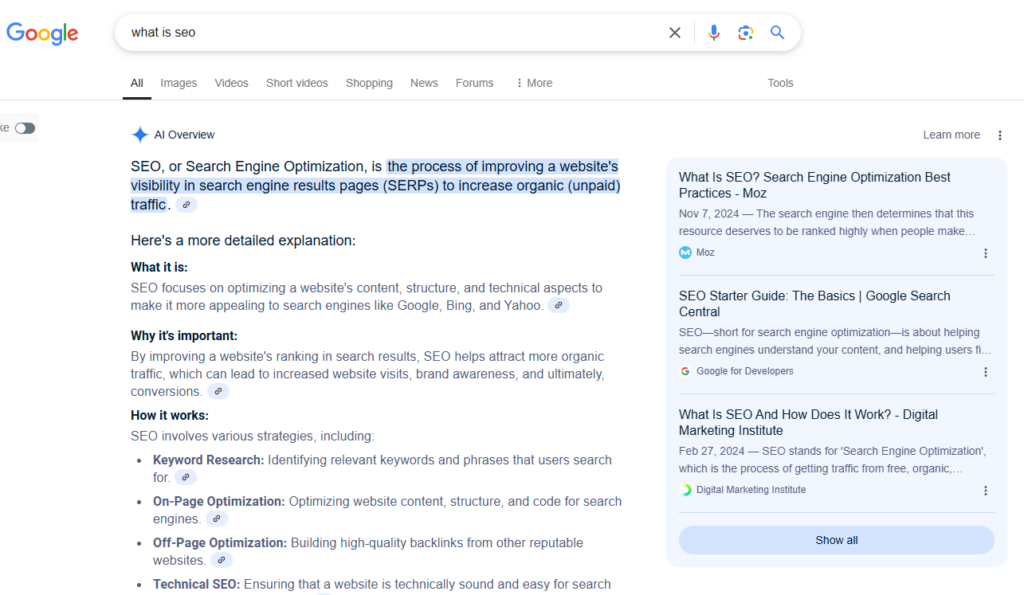Start voice search with microphone icon
Viewport: 1024px width, 595px height.
(x=713, y=33)
